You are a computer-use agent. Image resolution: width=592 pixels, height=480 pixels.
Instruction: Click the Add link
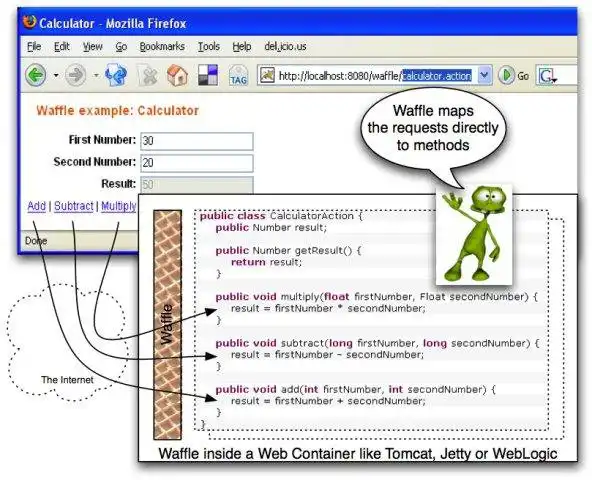tap(37, 206)
